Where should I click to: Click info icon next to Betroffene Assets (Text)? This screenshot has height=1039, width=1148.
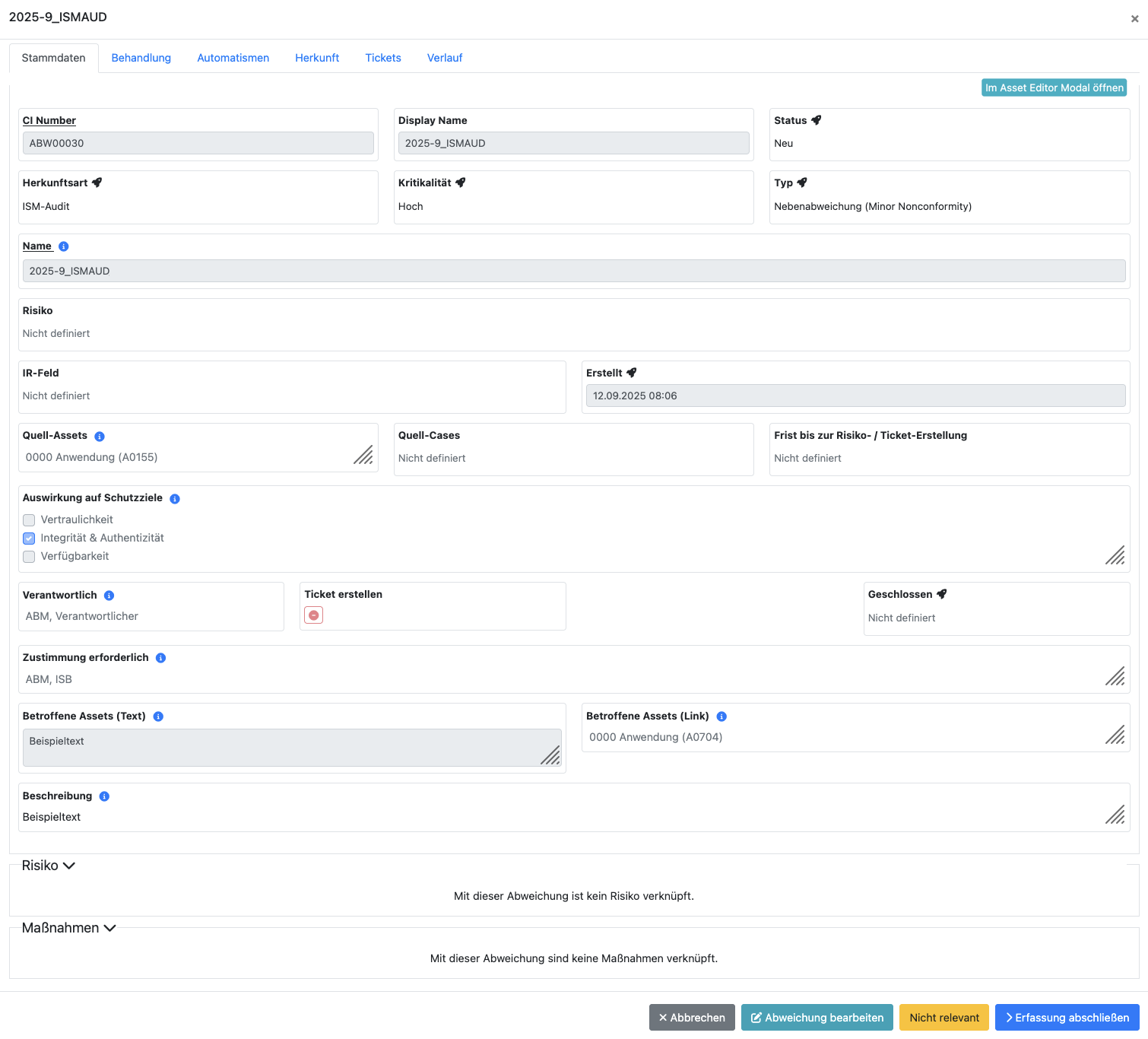click(x=158, y=716)
